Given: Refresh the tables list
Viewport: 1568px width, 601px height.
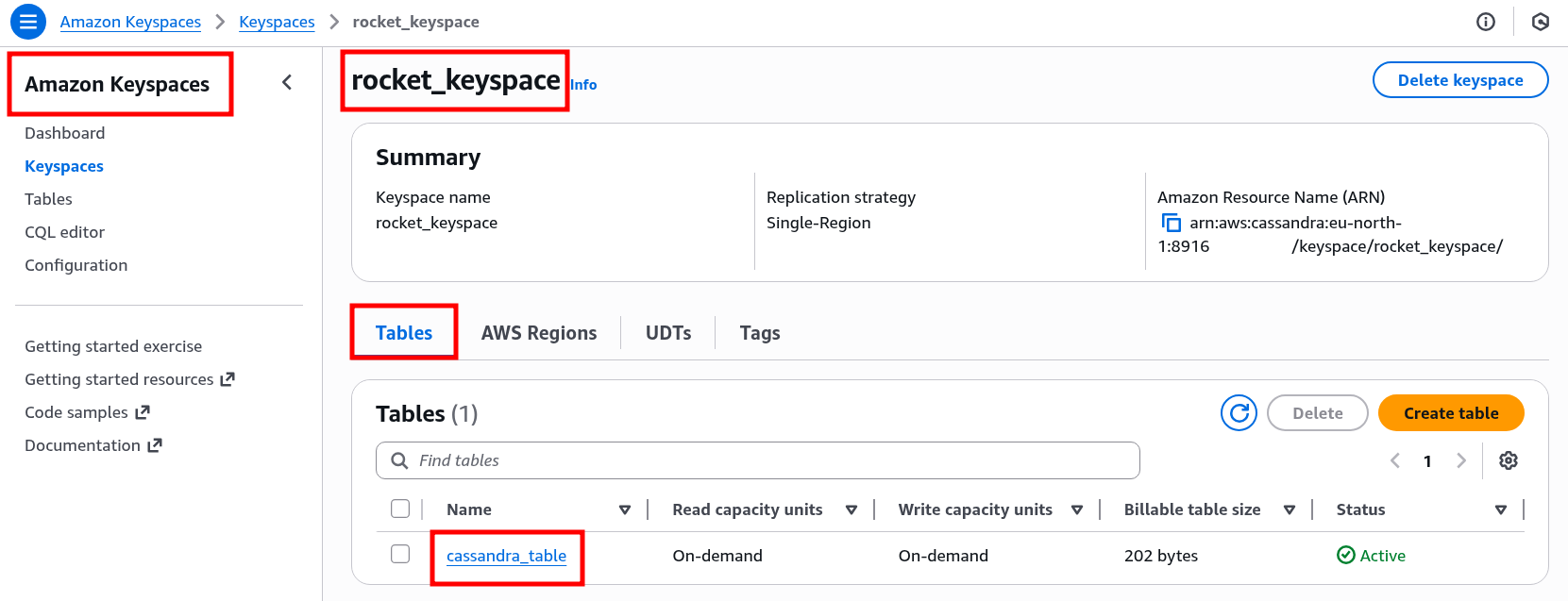Looking at the screenshot, I should (1239, 413).
